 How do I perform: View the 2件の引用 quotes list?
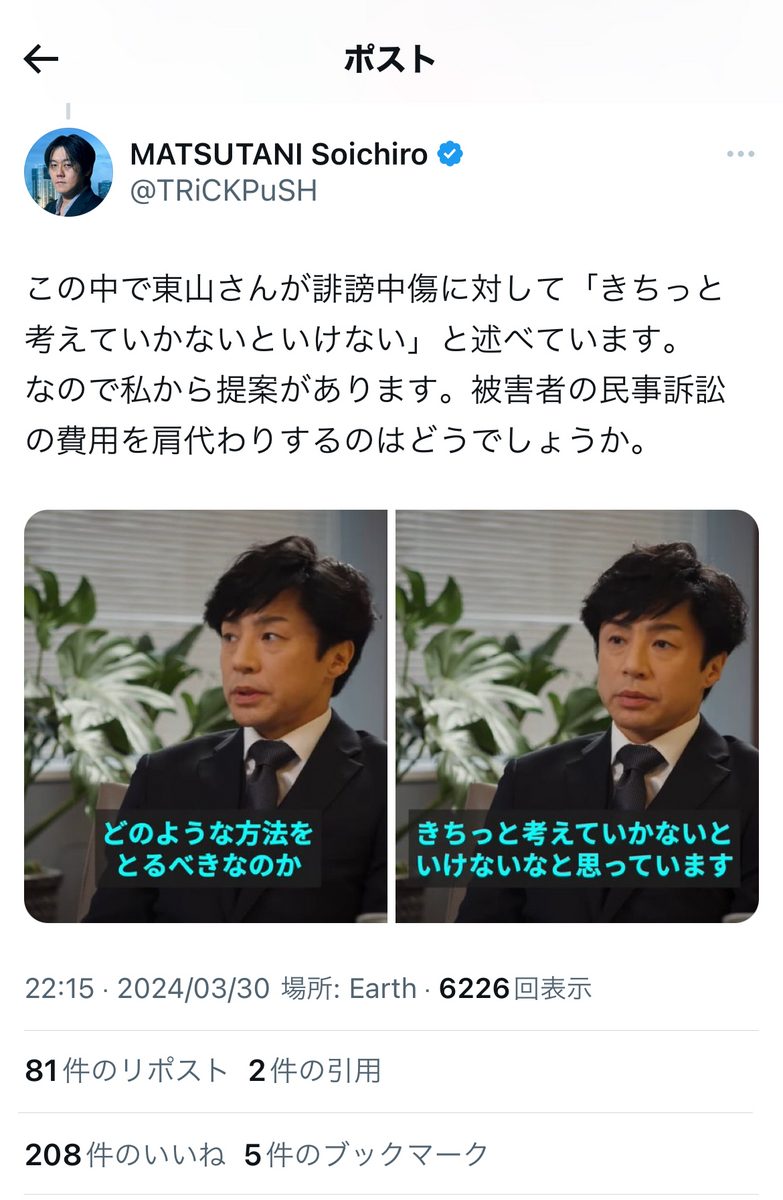tap(315, 1071)
